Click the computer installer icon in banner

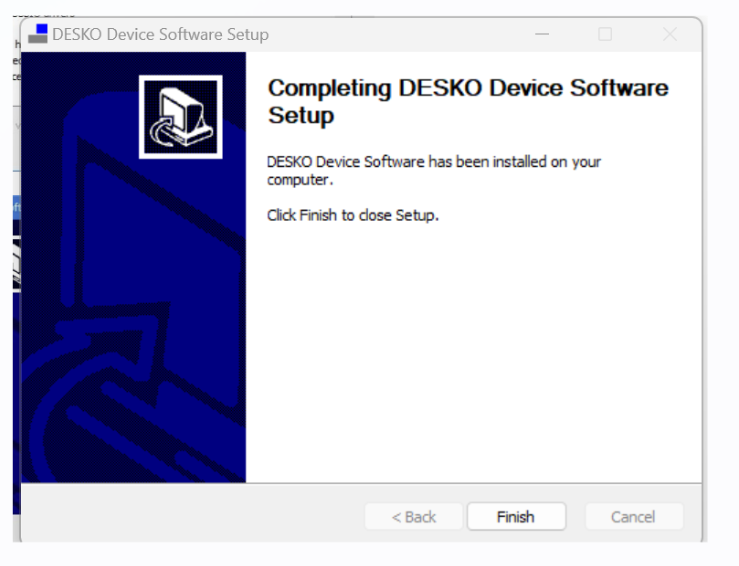tap(179, 117)
